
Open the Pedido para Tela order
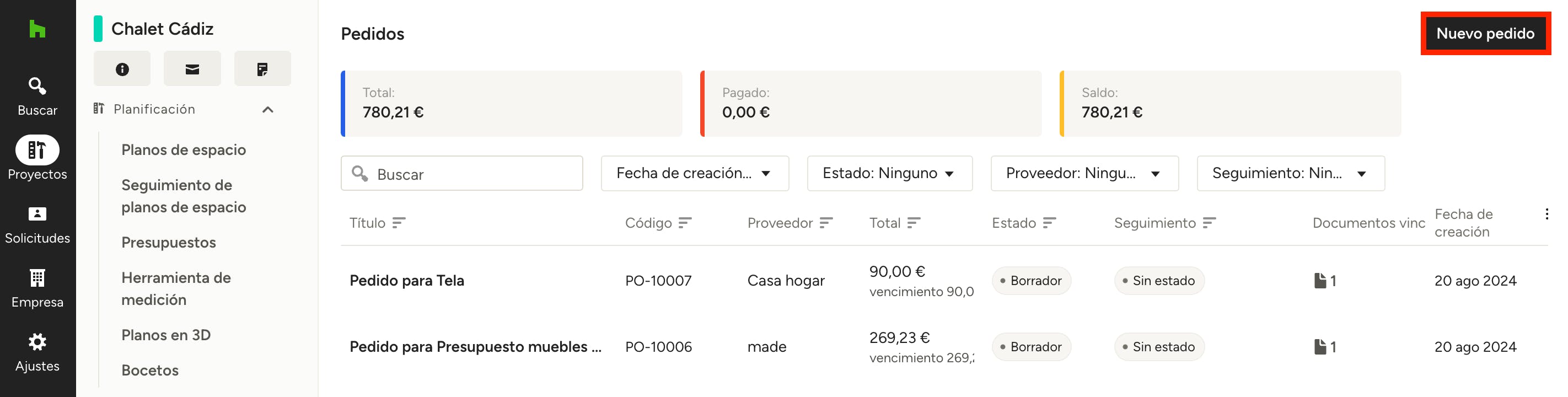(x=406, y=281)
